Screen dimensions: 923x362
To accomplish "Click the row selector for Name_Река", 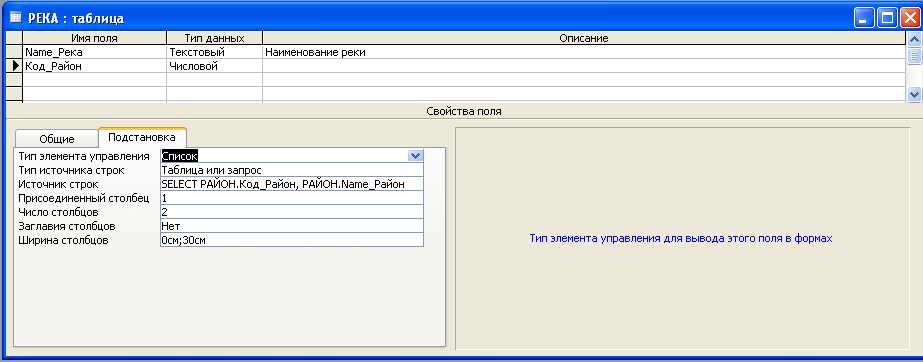I will point(14,52).
